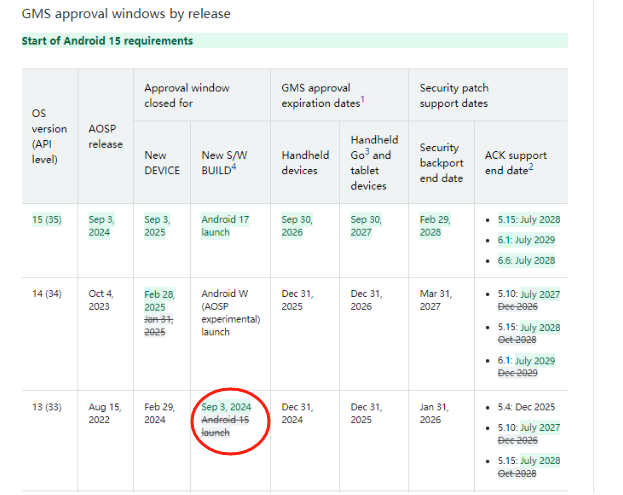Open footnote 1 link after expiration dates
Viewport: 623px width, 495px height.
click(x=362, y=100)
